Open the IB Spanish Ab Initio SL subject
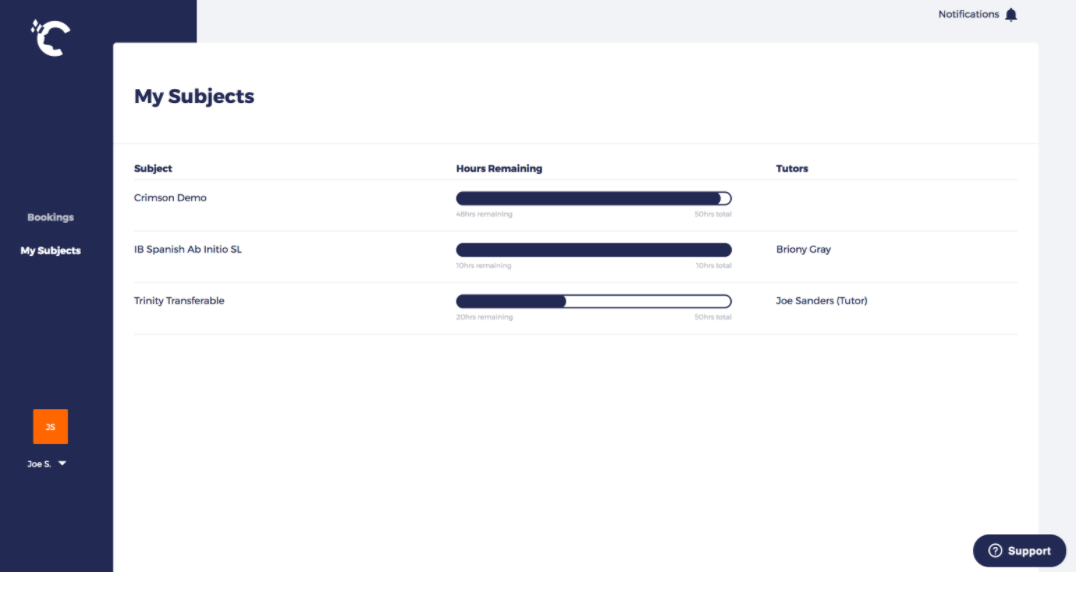The height and width of the screenshot is (600, 1084). (x=188, y=249)
